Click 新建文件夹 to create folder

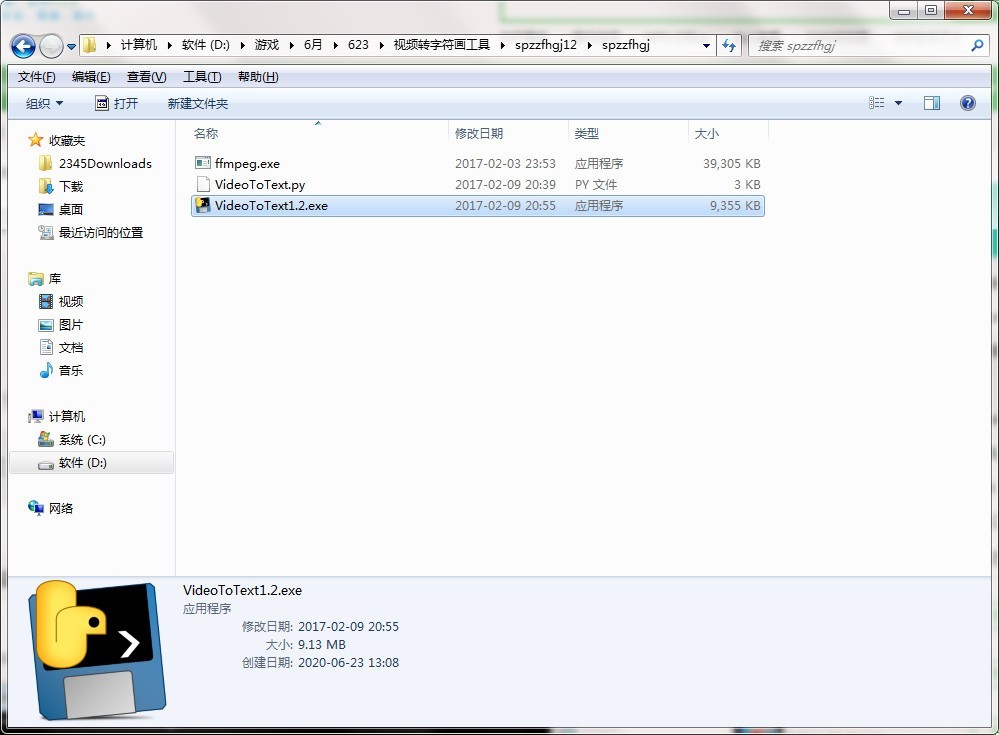click(x=198, y=103)
